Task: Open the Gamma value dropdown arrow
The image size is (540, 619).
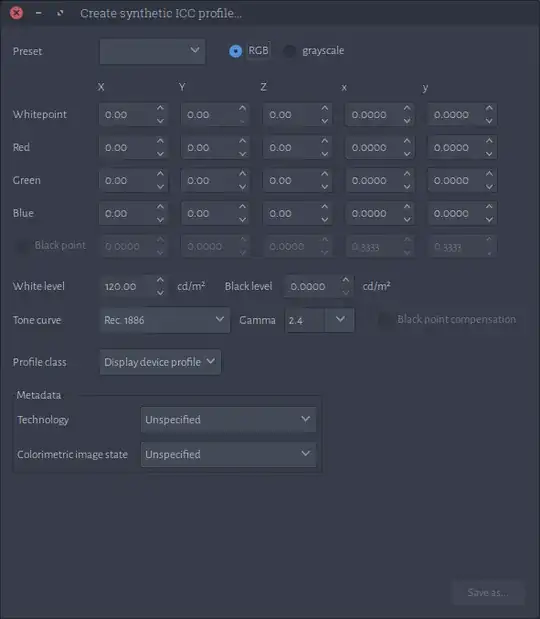Action: (340, 320)
